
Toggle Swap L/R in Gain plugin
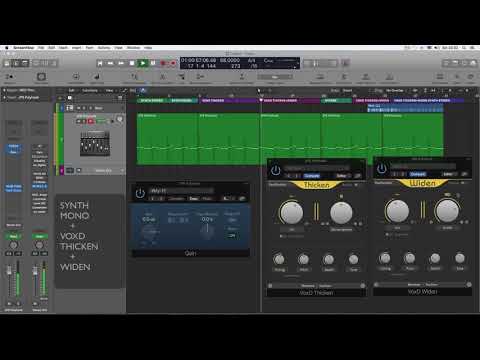click(x=232, y=220)
